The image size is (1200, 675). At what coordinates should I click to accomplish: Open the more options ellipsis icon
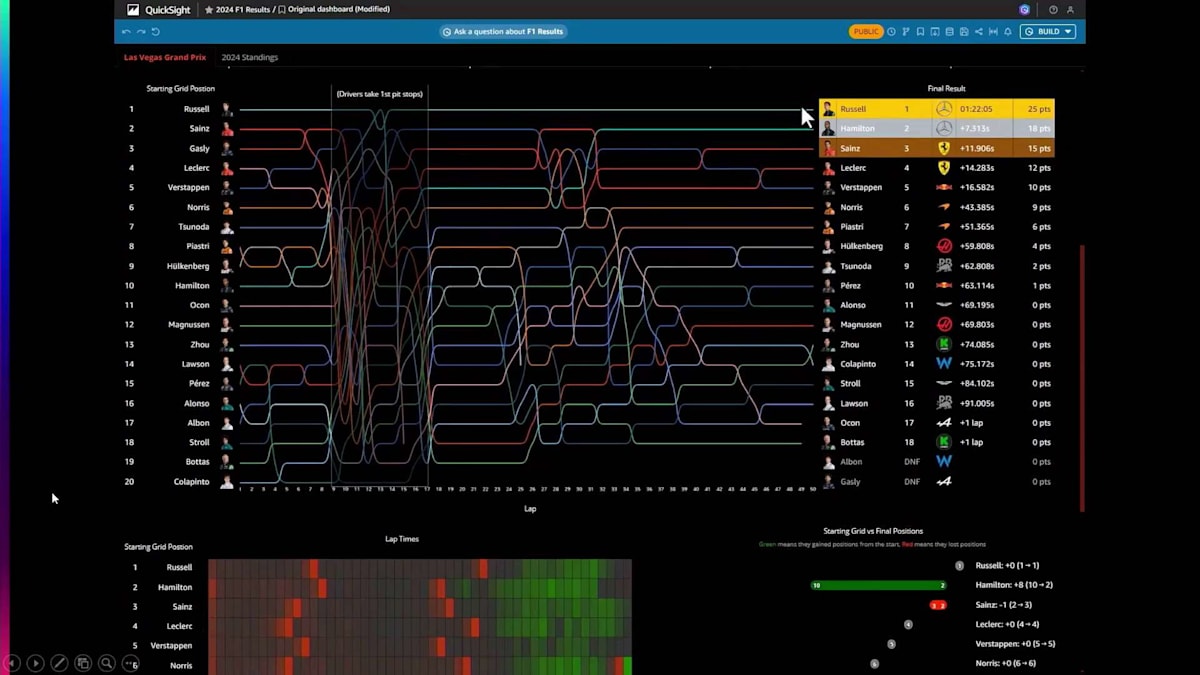pyautogui.click(x=130, y=663)
